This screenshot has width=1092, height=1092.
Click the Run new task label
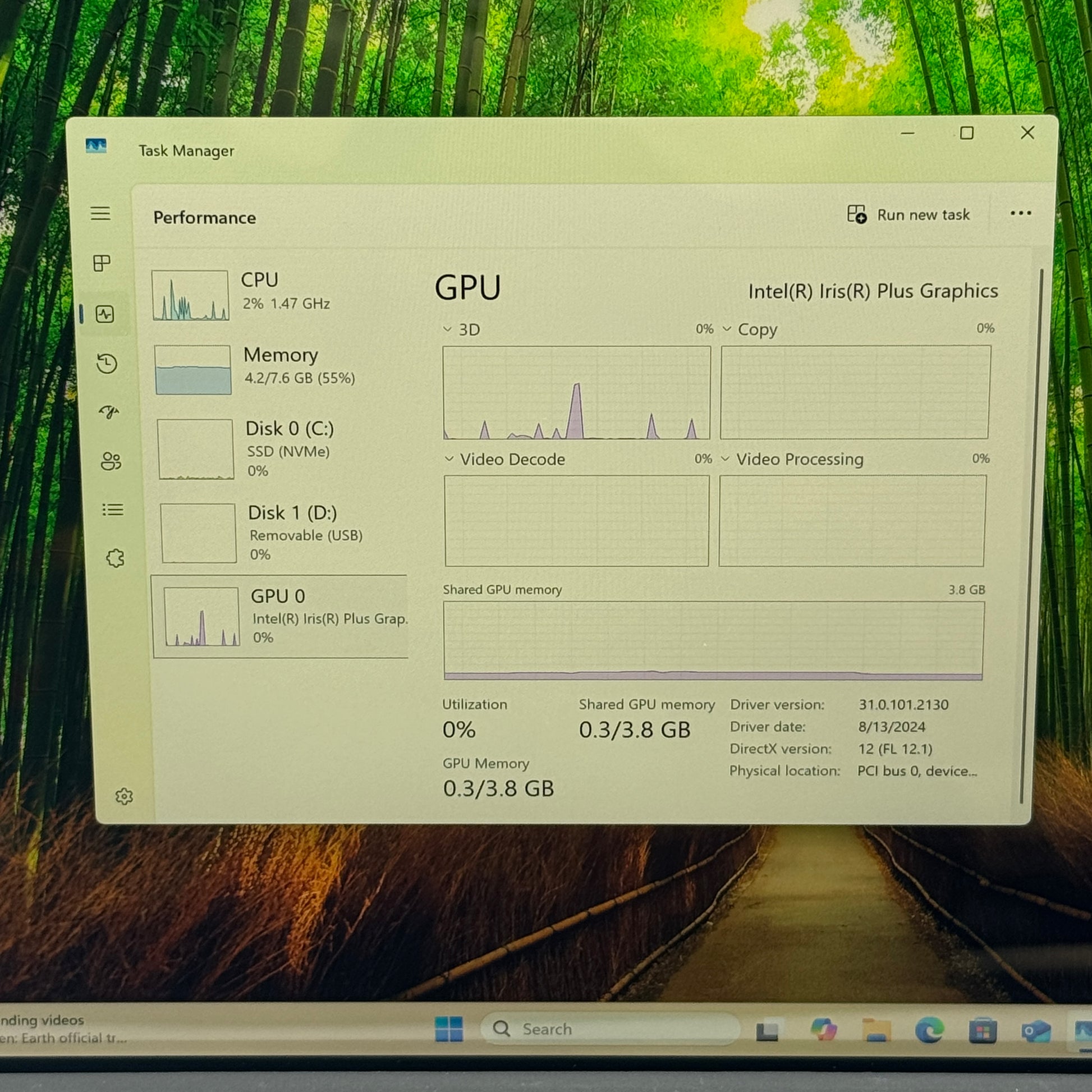pyautogui.click(x=923, y=215)
